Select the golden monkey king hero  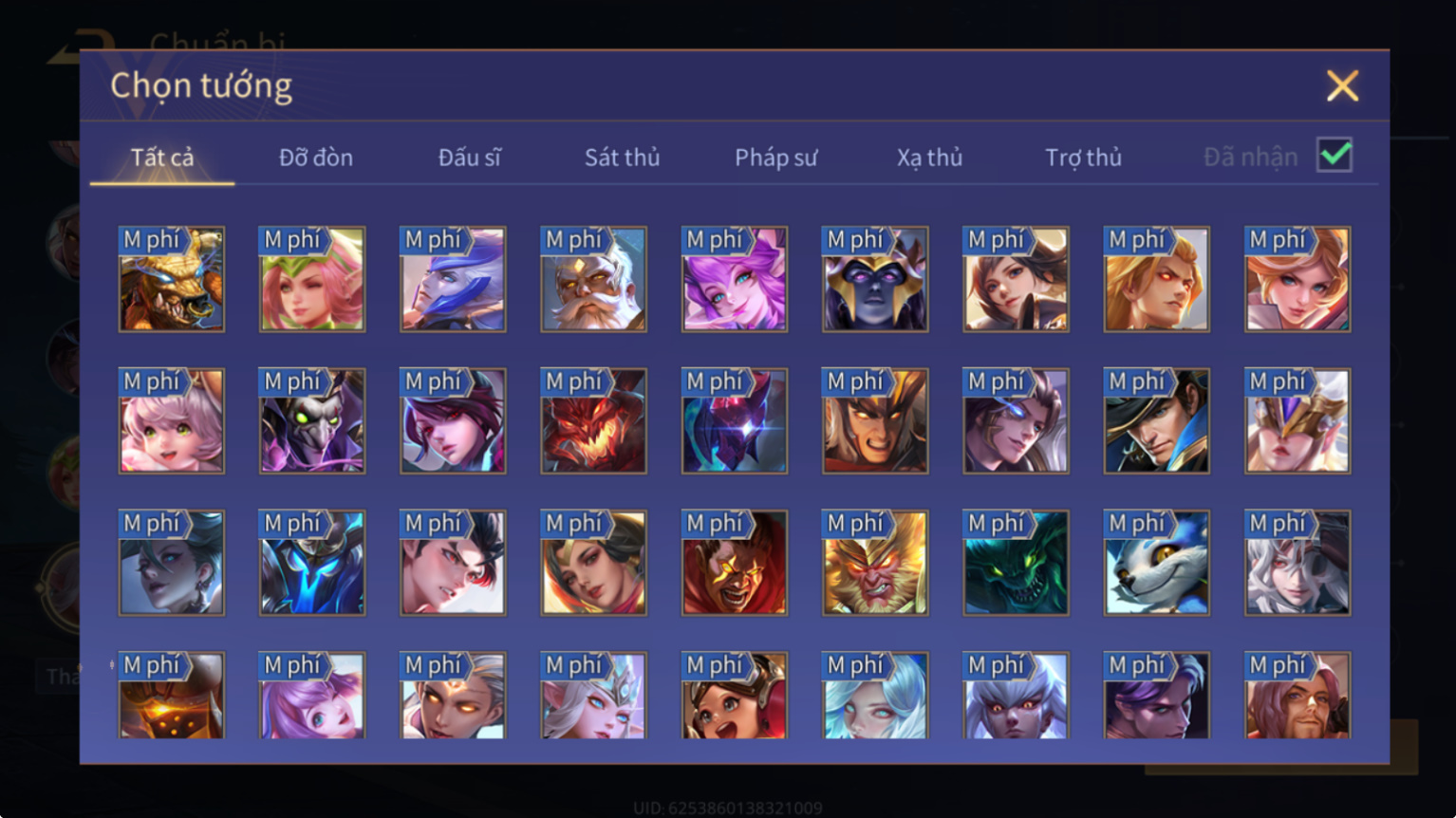(x=875, y=563)
